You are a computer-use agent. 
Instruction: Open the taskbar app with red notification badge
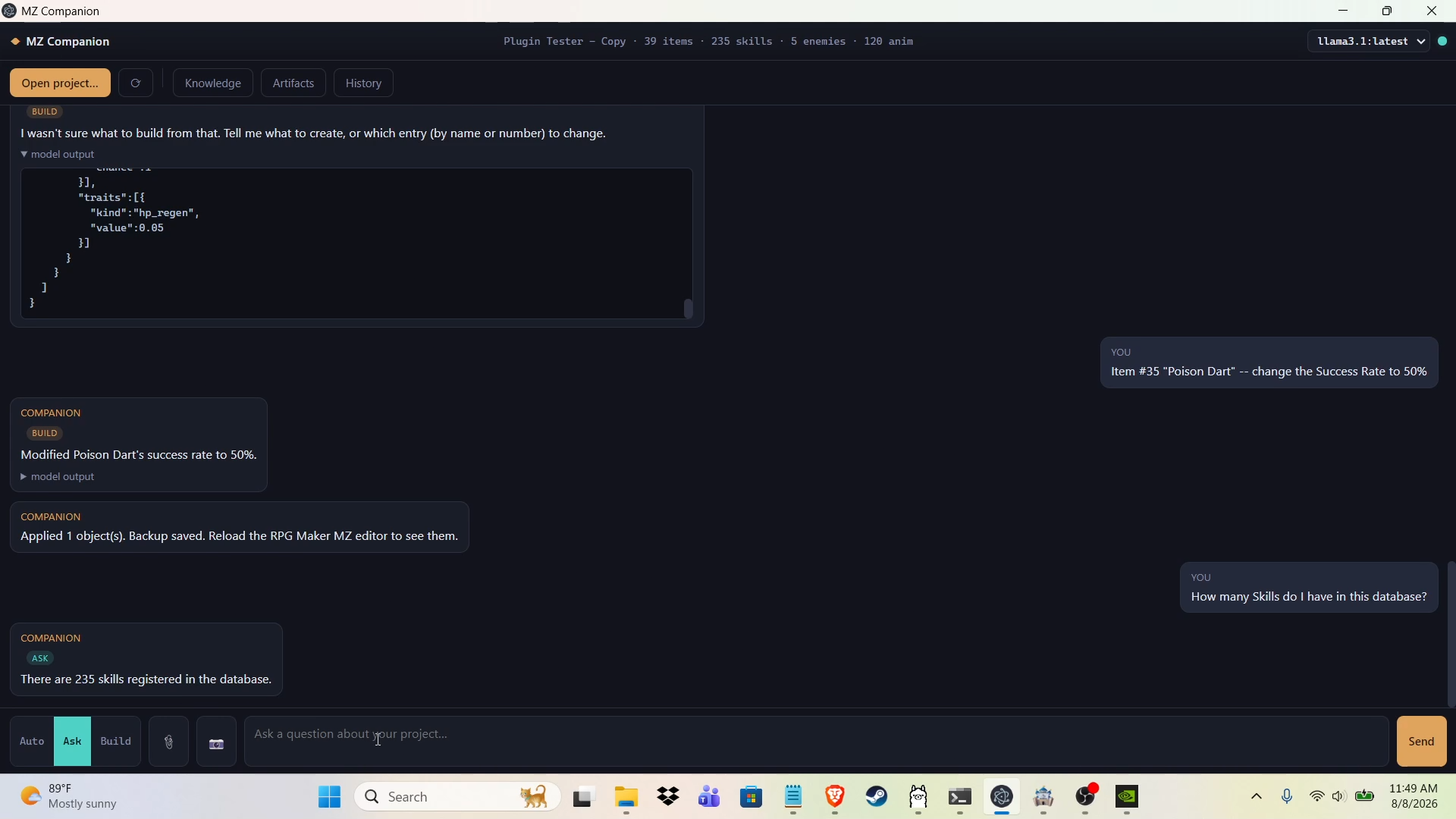1086,797
